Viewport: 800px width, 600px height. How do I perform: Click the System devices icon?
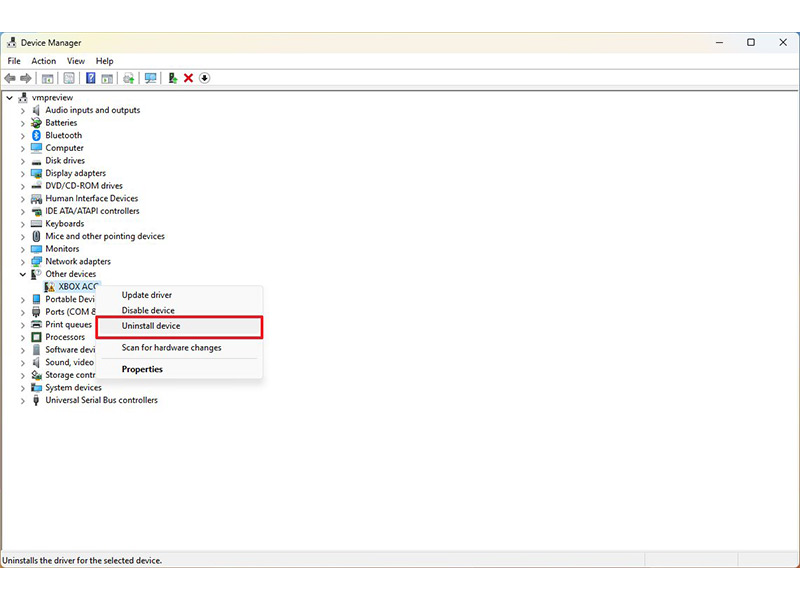[36, 388]
